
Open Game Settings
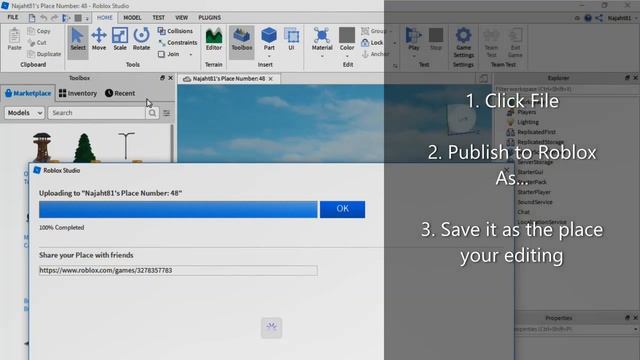[x=463, y=42]
